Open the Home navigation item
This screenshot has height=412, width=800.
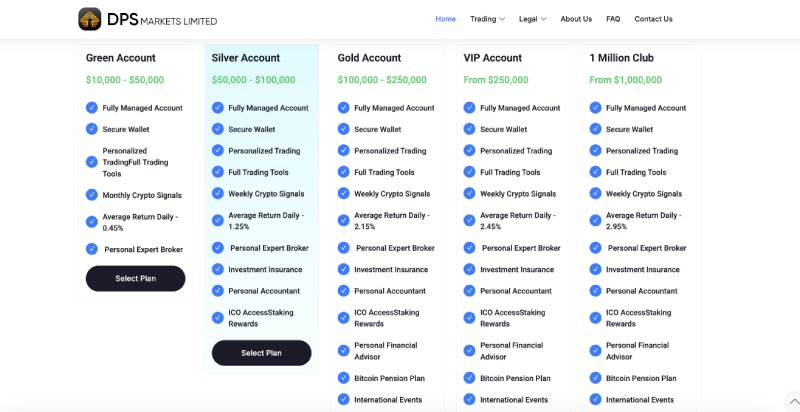pyautogui.click(x=445, y=19)
